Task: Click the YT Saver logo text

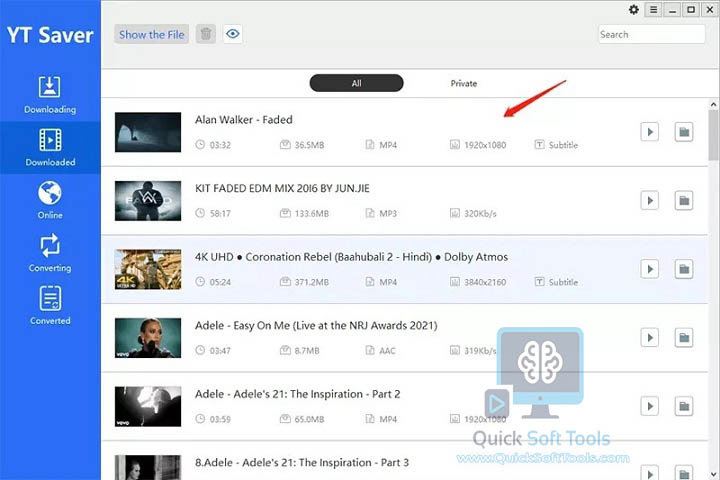Action: point(50,35)
